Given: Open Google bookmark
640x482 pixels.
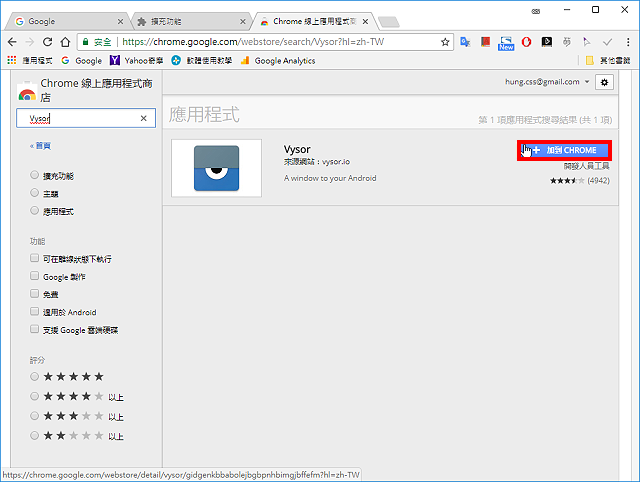Looking at the screenshot, I should tap(82, 61).
